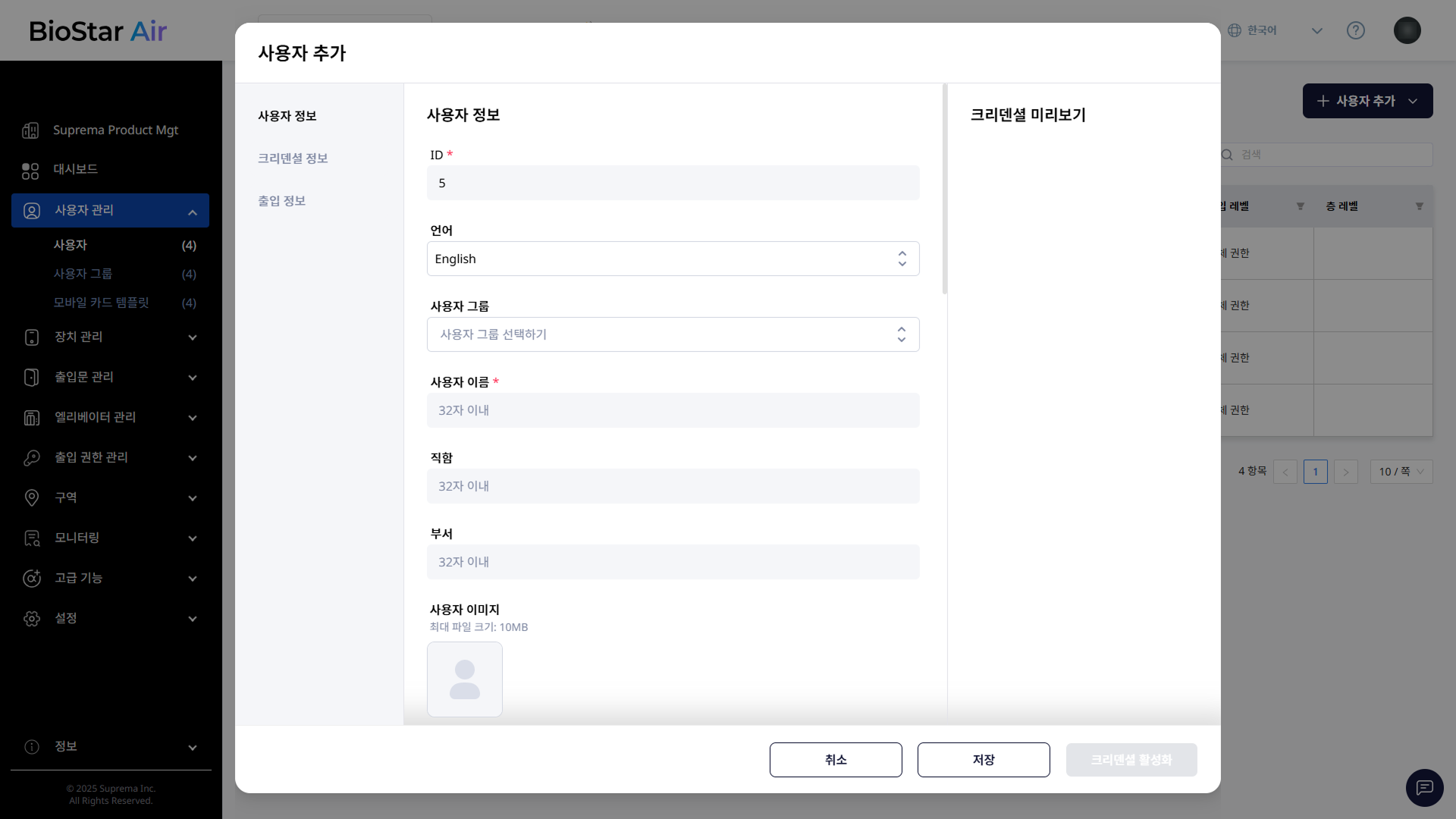Click the access rights key icon
The image size is (1456, 819).
(x=31, y=458)
